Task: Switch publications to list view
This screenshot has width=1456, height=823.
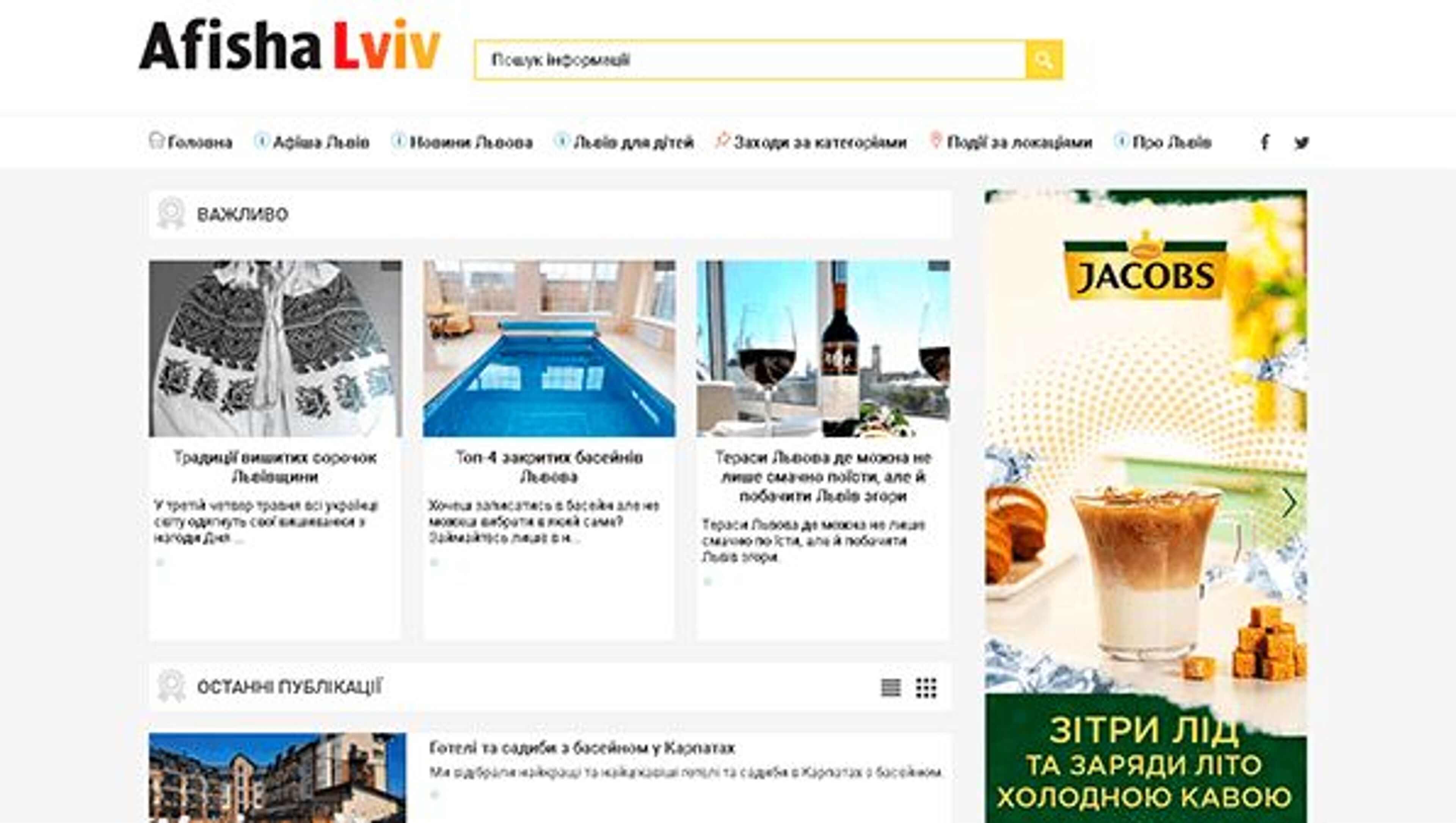Action: click(891, 688)
